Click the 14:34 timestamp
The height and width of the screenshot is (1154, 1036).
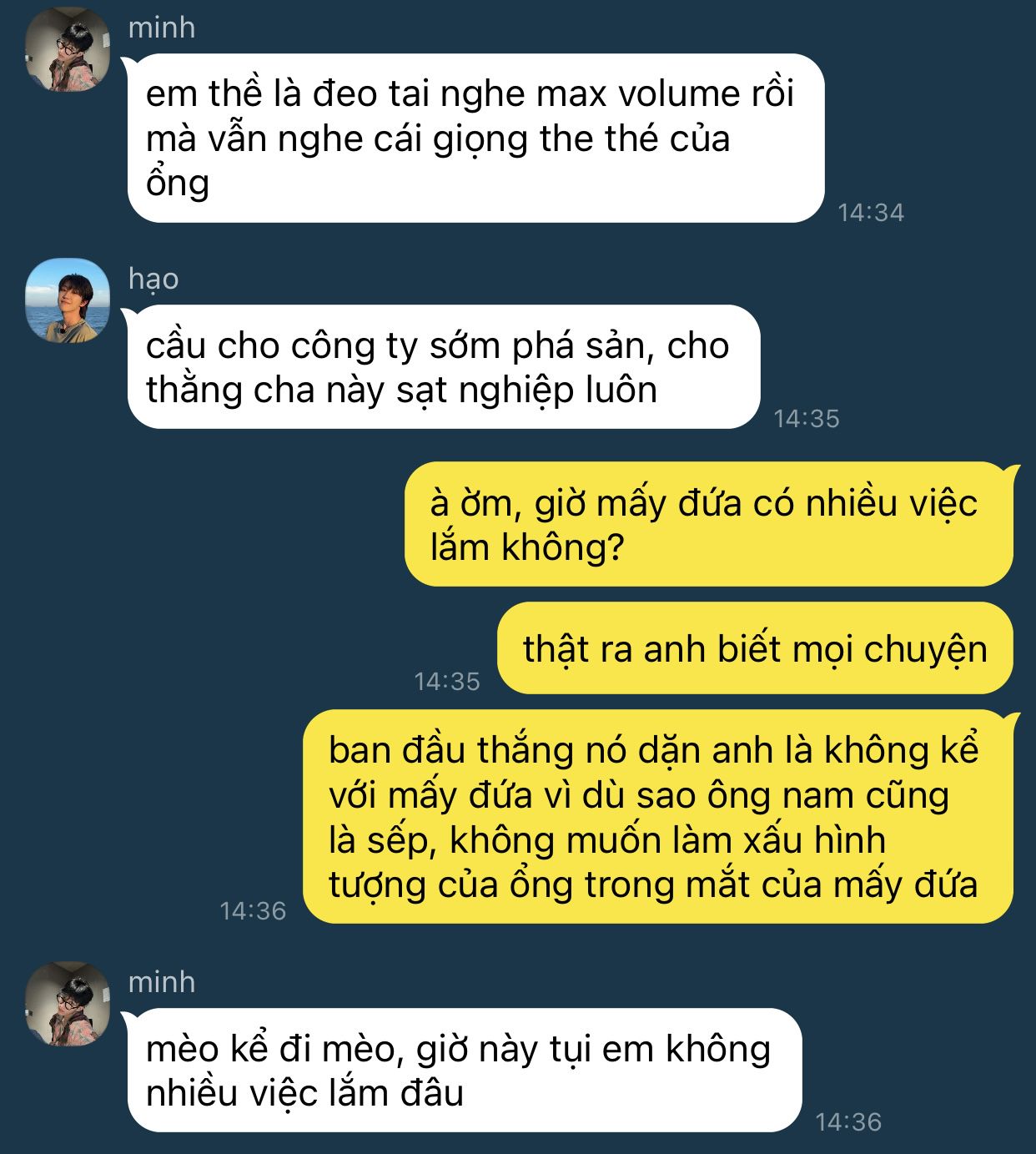871,212
